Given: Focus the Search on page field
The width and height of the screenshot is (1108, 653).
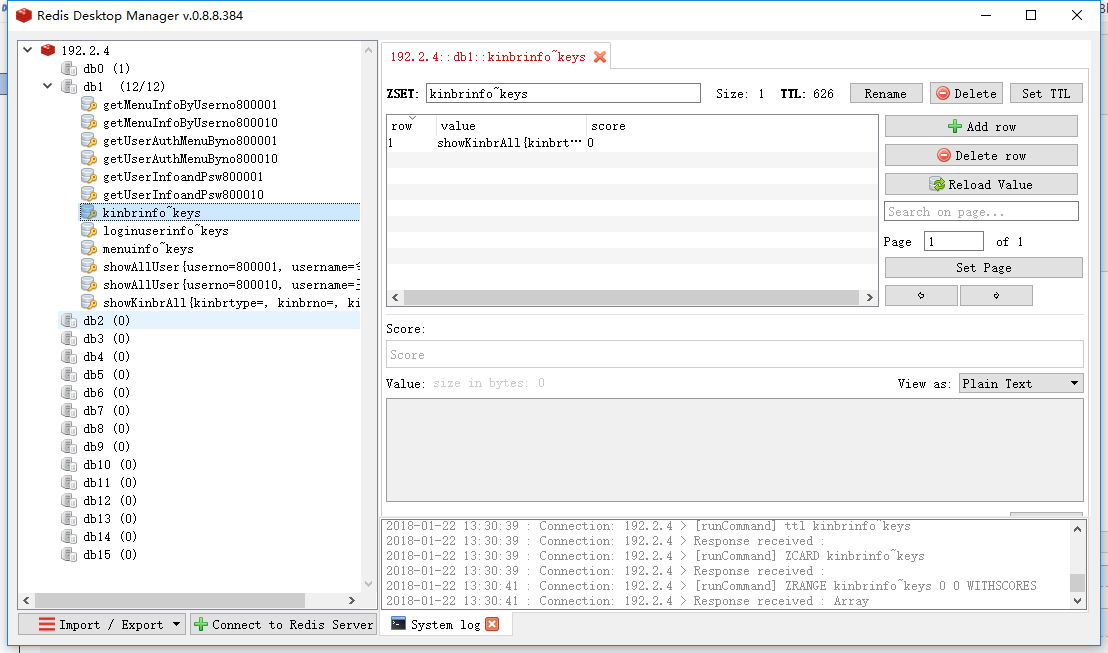Looking at the screenshot, I should [981, 211].
